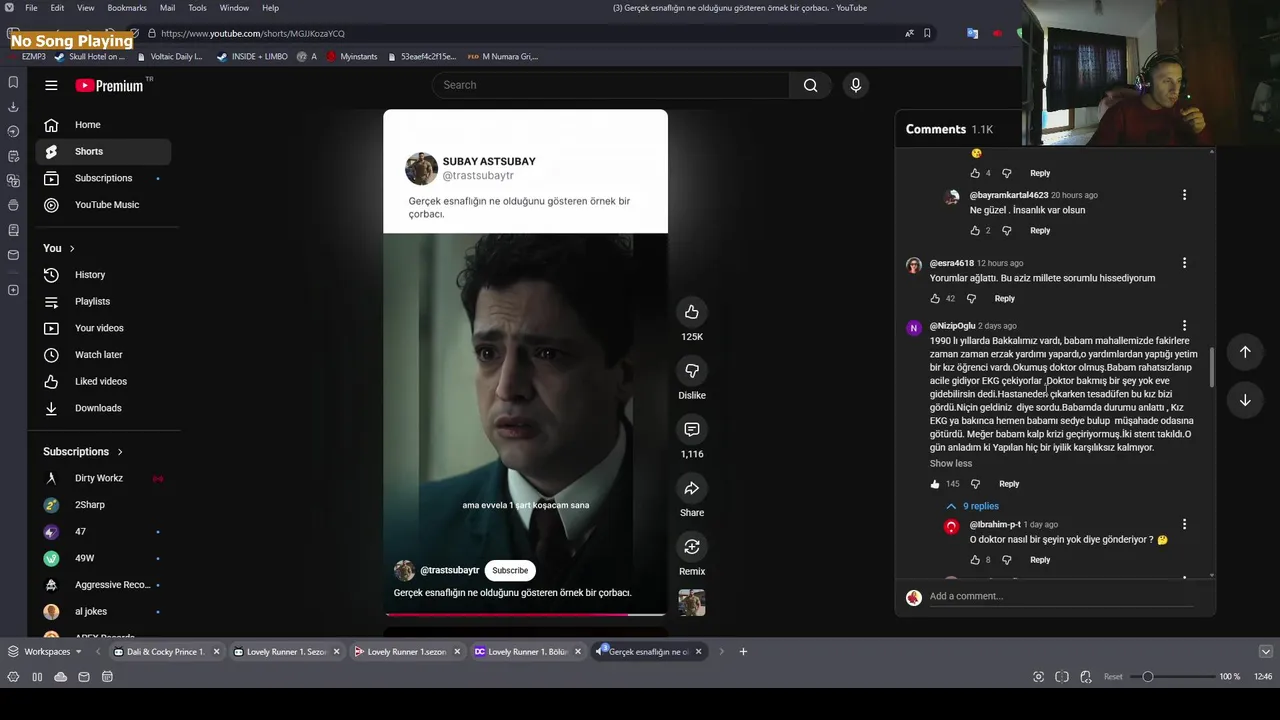
Task: Share this short video
Action: click(692, 488)
